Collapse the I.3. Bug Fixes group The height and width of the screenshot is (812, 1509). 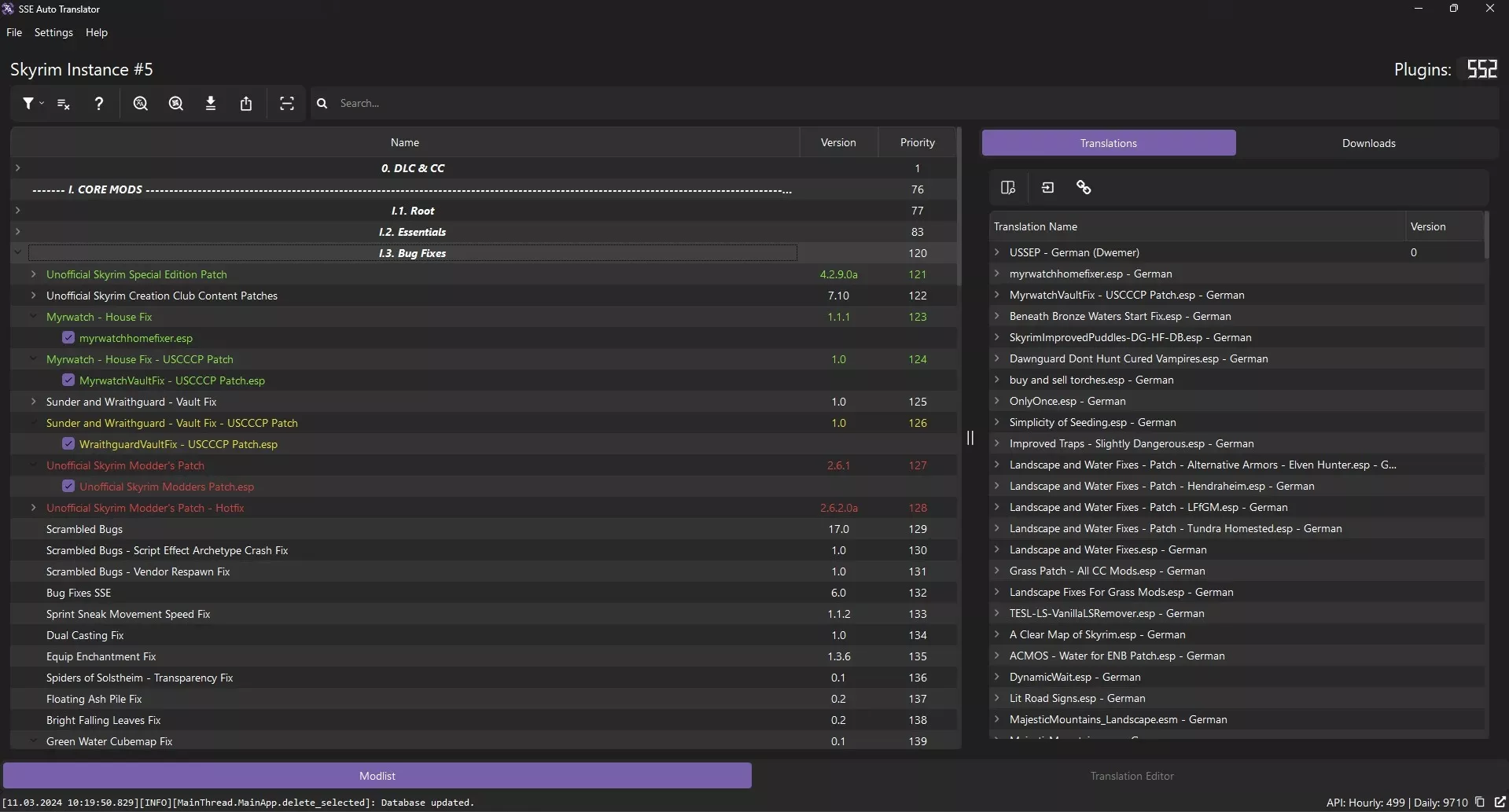click(x=18, y=252)
